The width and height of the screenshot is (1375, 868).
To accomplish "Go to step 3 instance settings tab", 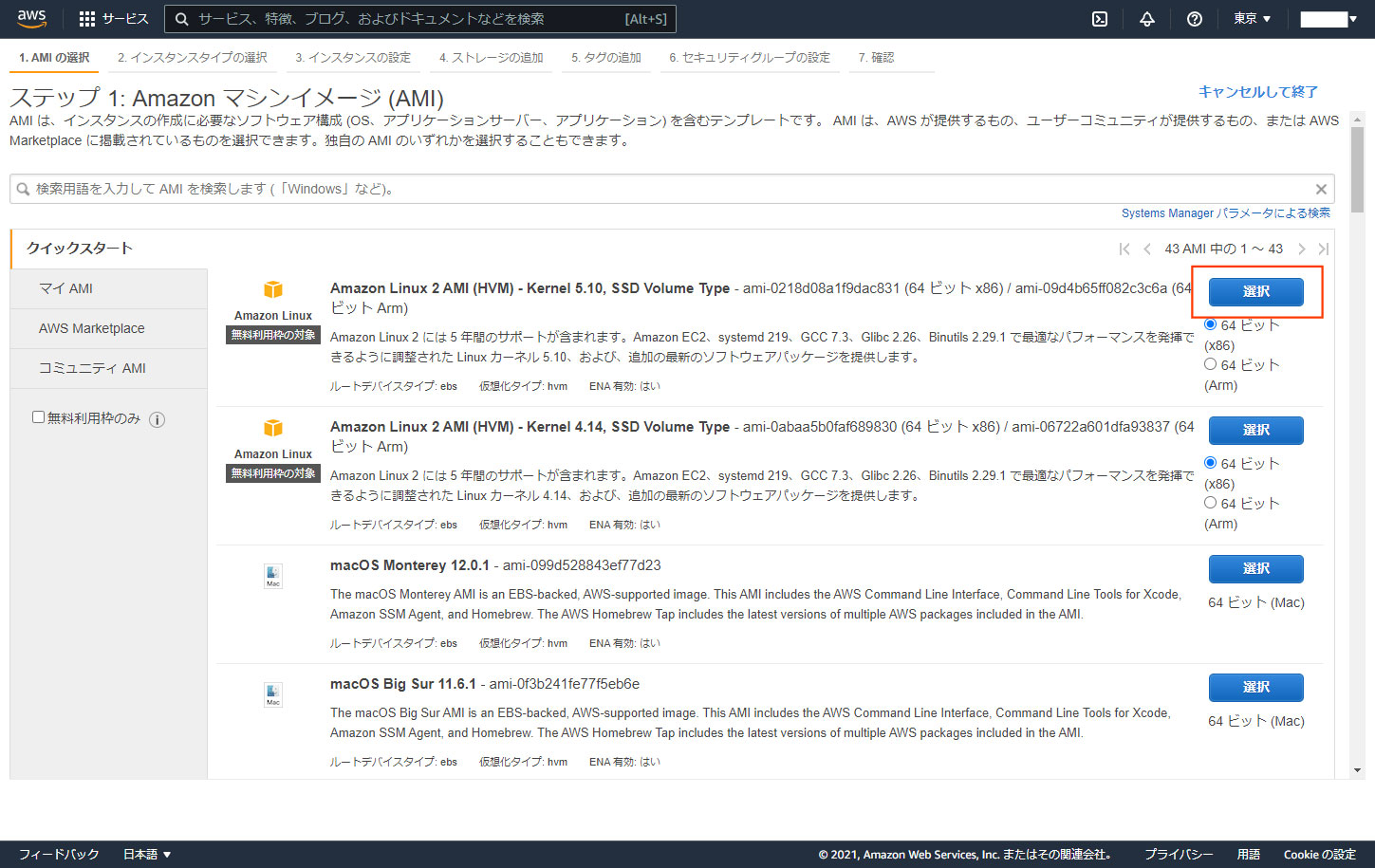I will (353, 58).
